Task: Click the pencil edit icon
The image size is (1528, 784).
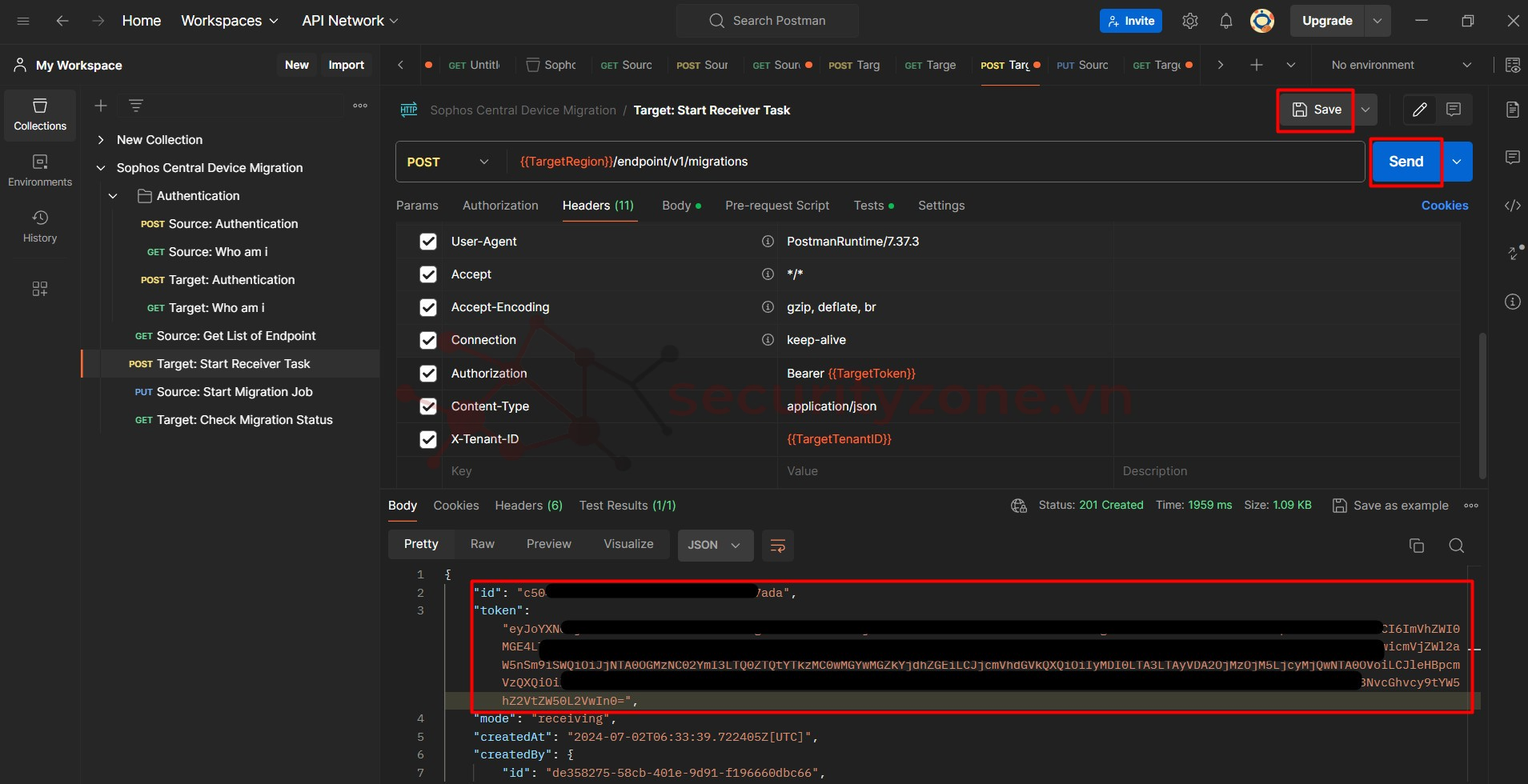Action: pos(1420,110)
